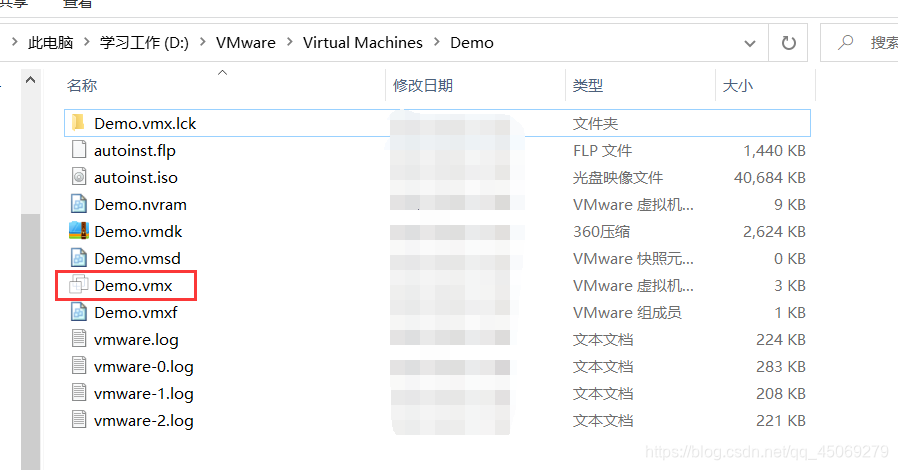
Task: Click the search magnifier icon
Action: pos(845,42)
